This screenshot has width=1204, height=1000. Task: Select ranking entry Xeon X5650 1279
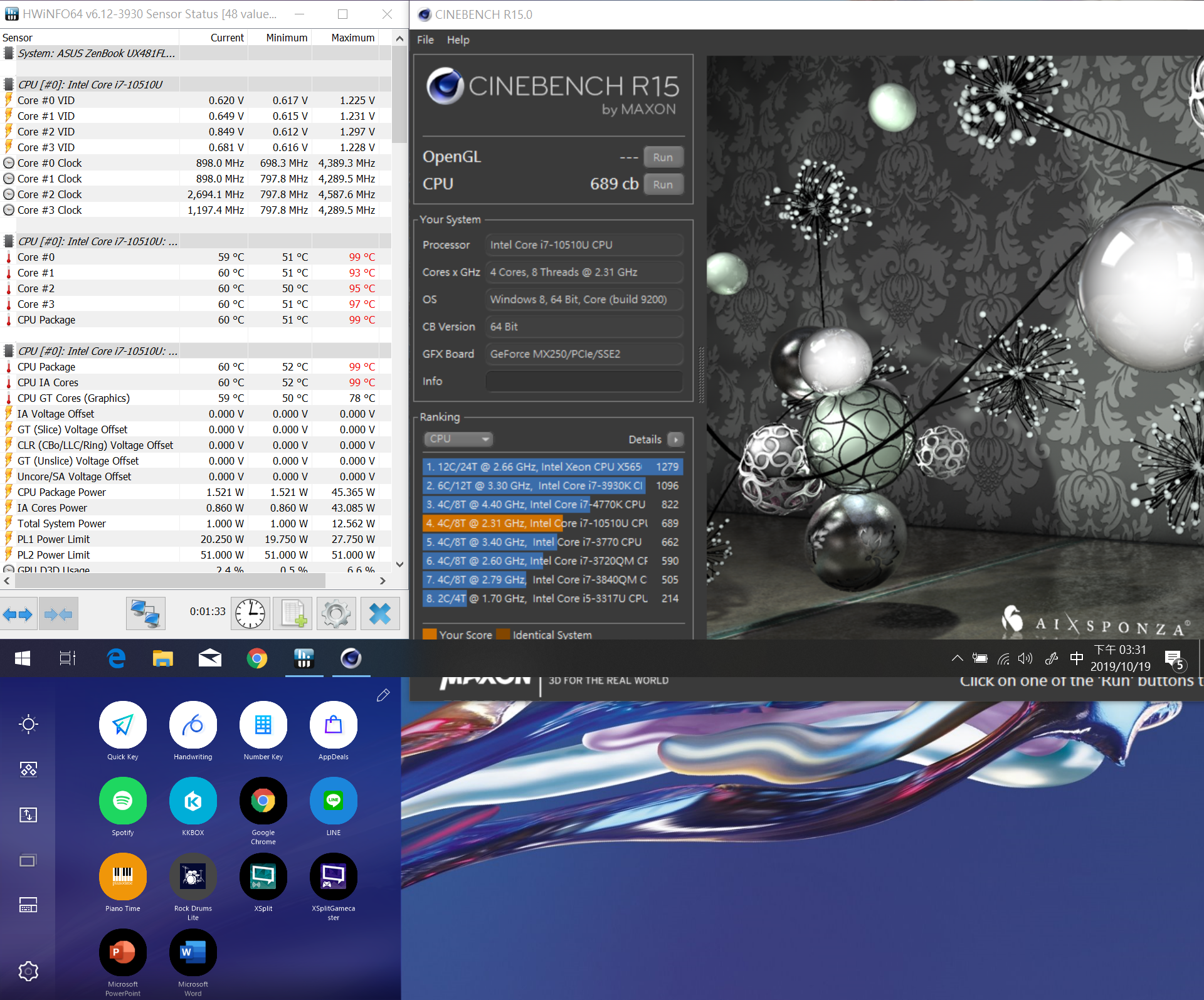[x=552, y=466]
